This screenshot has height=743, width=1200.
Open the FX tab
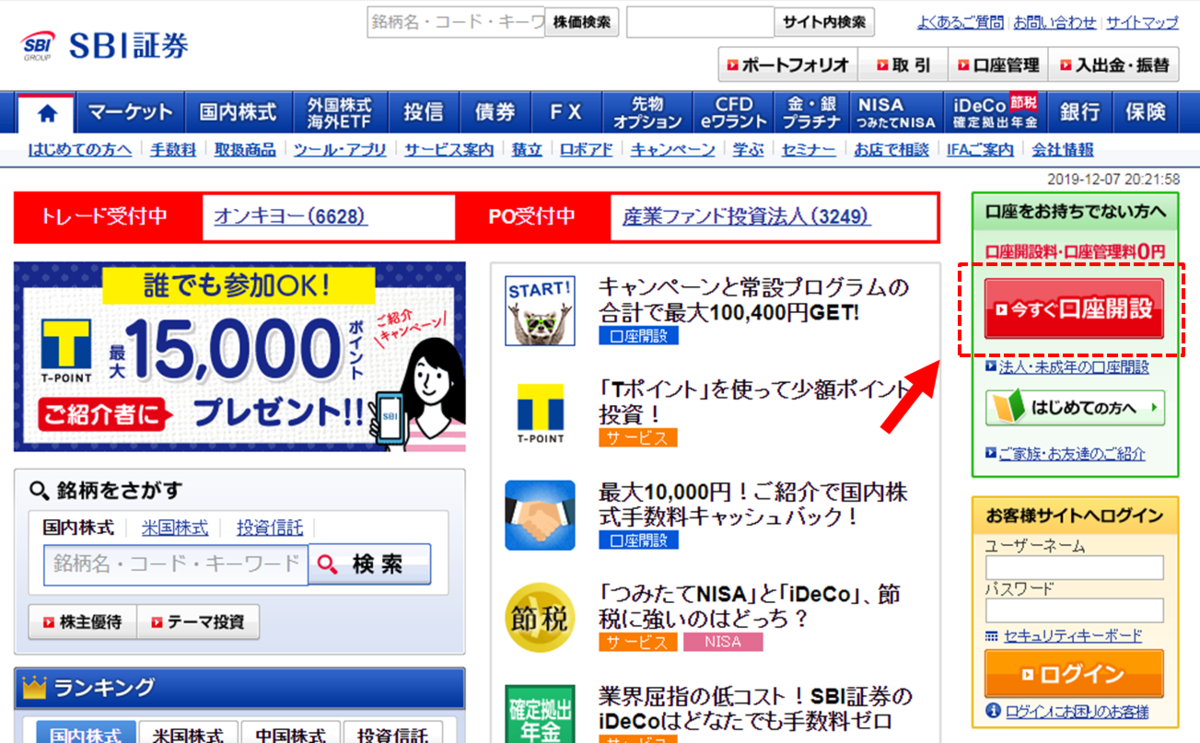[566, 113]
